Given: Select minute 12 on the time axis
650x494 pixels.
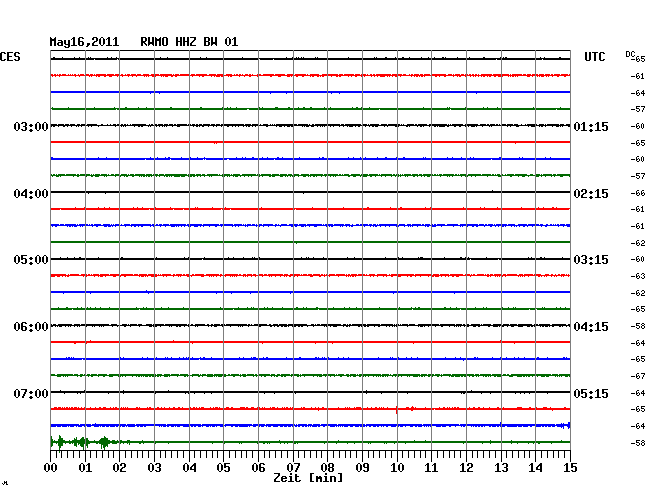Looking at the screenshot, I should [466, 467].
